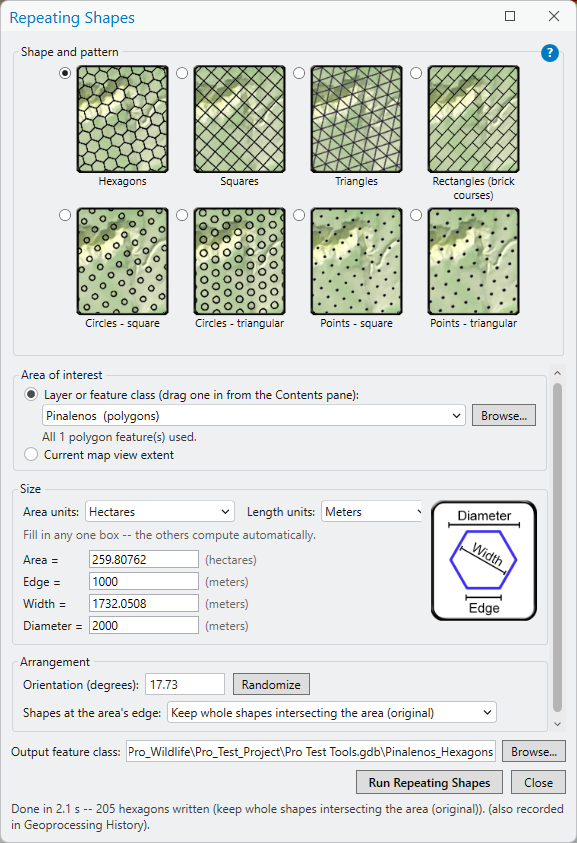This screenshot has width=577, height=843.
Task: Click Run Repeating Shapes
Action: click(x=429, y=782)
